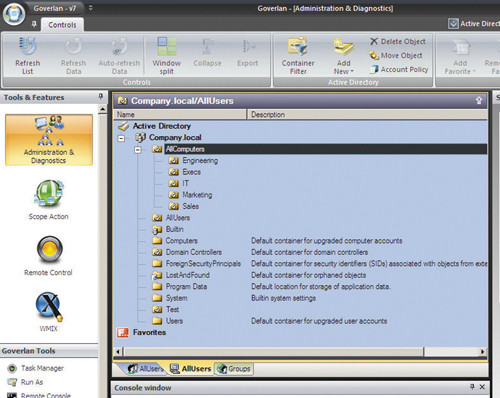Open the Add Favorite dropdown
Screen dimensions: 500x398
460,56
